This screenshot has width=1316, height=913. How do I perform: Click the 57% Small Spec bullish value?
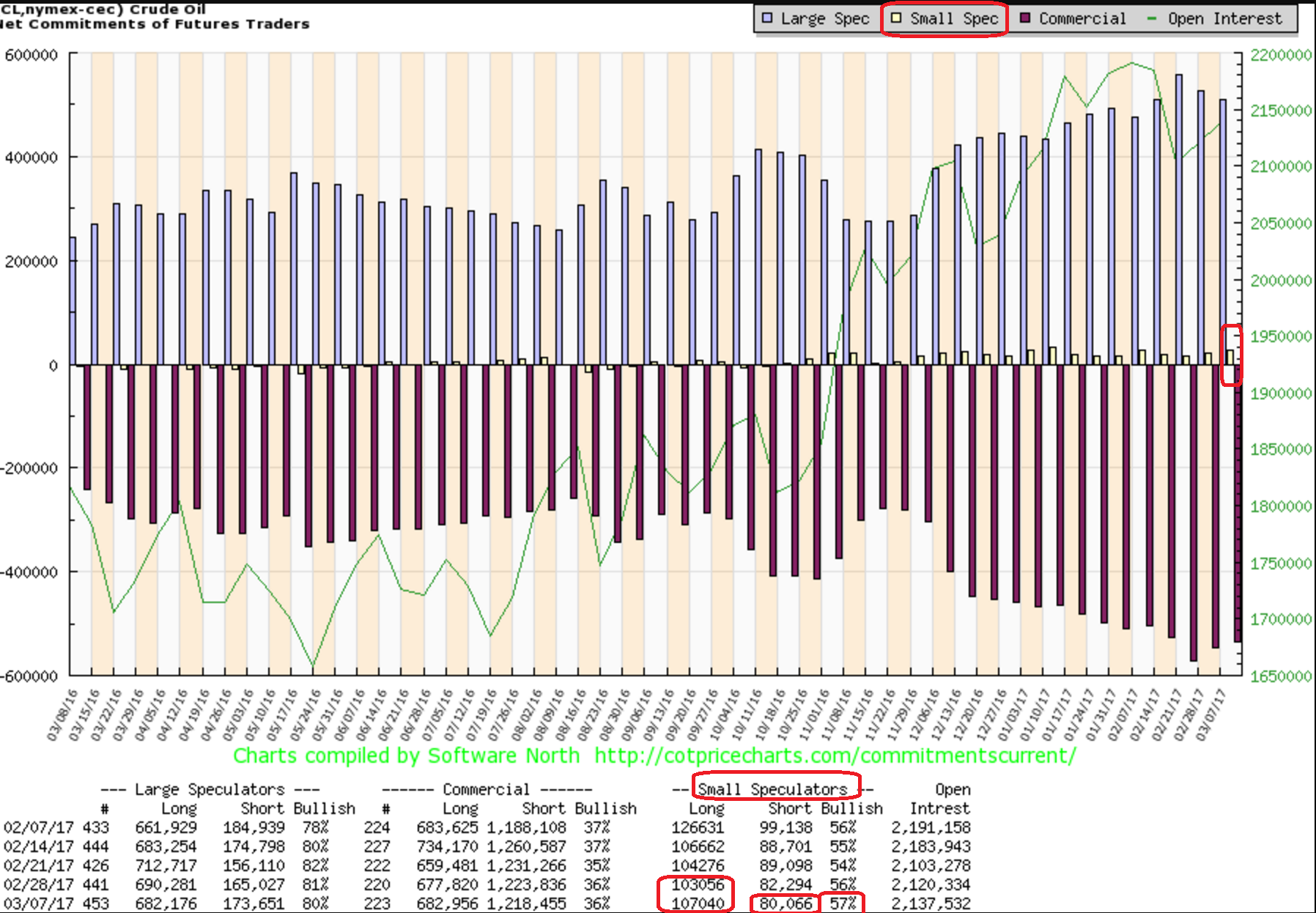point(843,903)
